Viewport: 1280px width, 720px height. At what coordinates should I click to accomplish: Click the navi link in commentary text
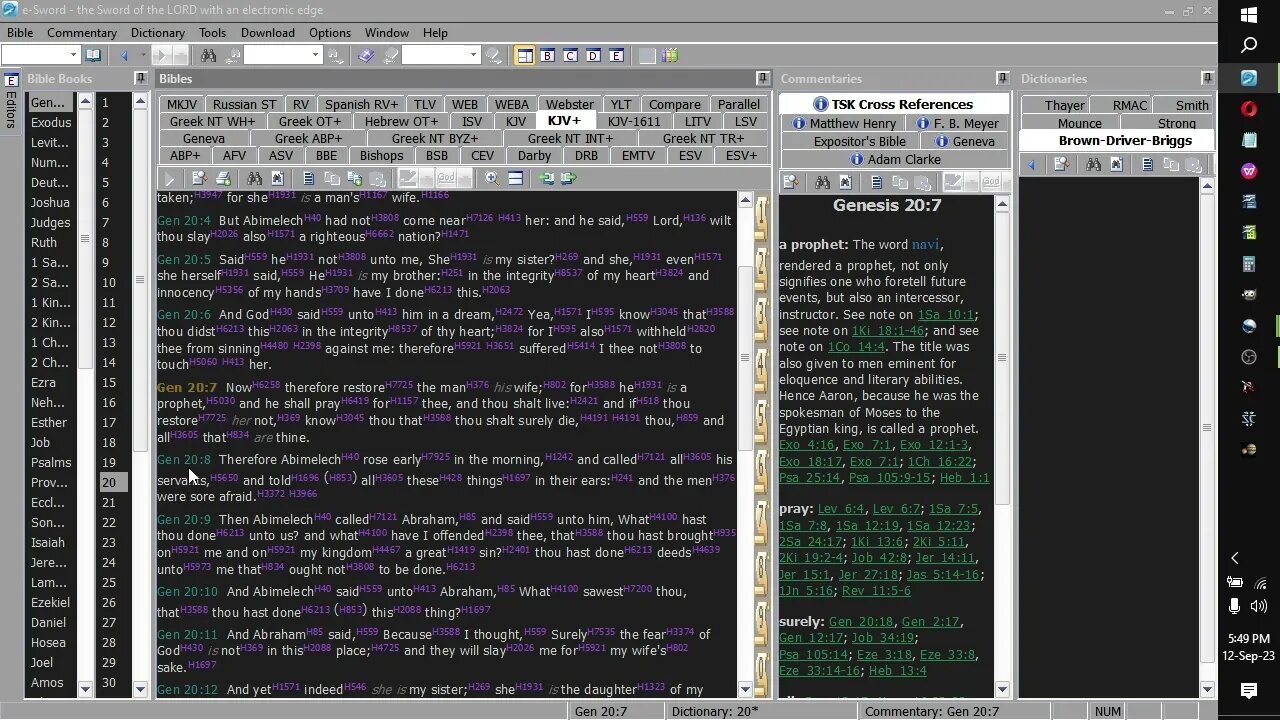point(925,244)
